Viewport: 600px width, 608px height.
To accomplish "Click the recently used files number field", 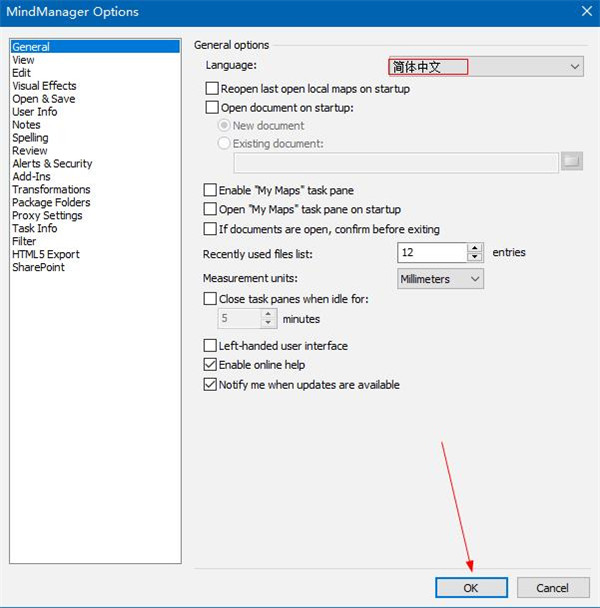I will [x=430, y=253].
